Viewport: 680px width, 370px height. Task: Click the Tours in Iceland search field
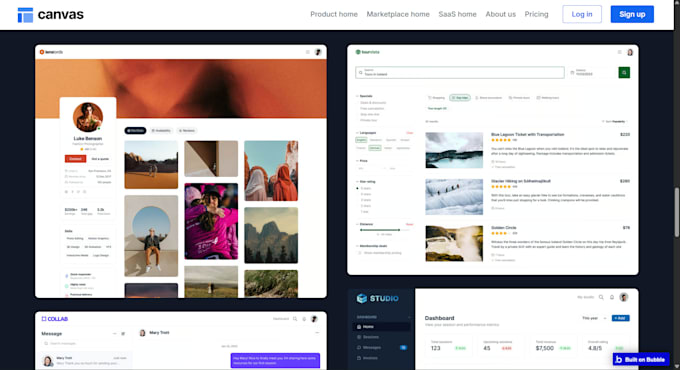460,72
